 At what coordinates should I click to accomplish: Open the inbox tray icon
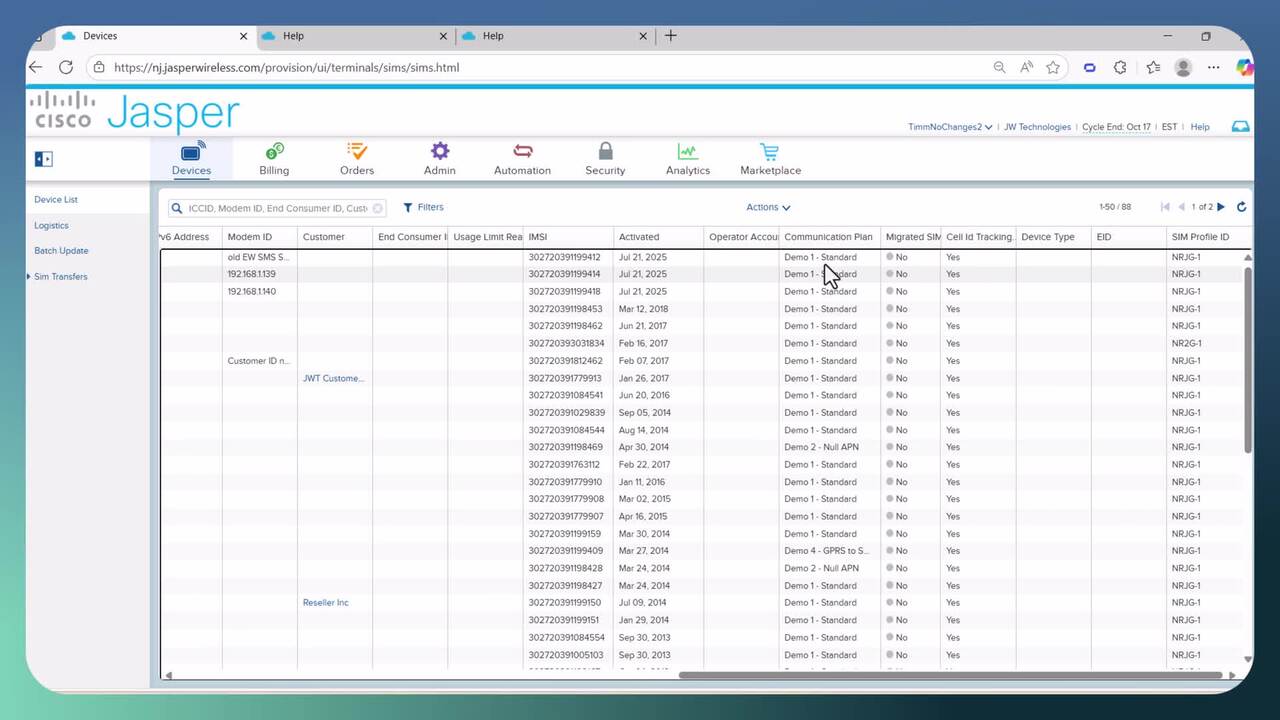click(x=1240, y=127)
